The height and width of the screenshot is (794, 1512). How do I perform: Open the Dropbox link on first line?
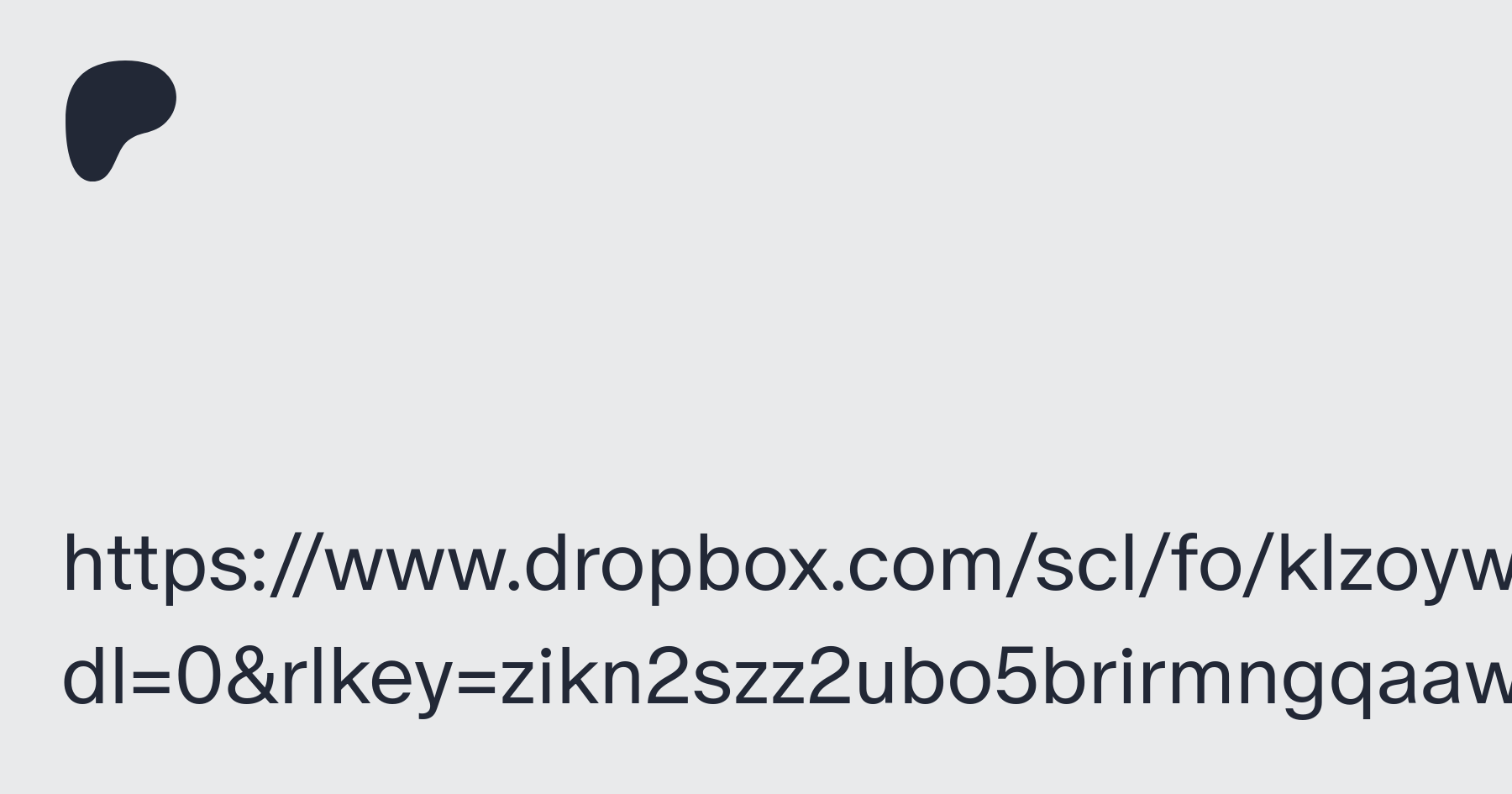(x=787, y=565)
